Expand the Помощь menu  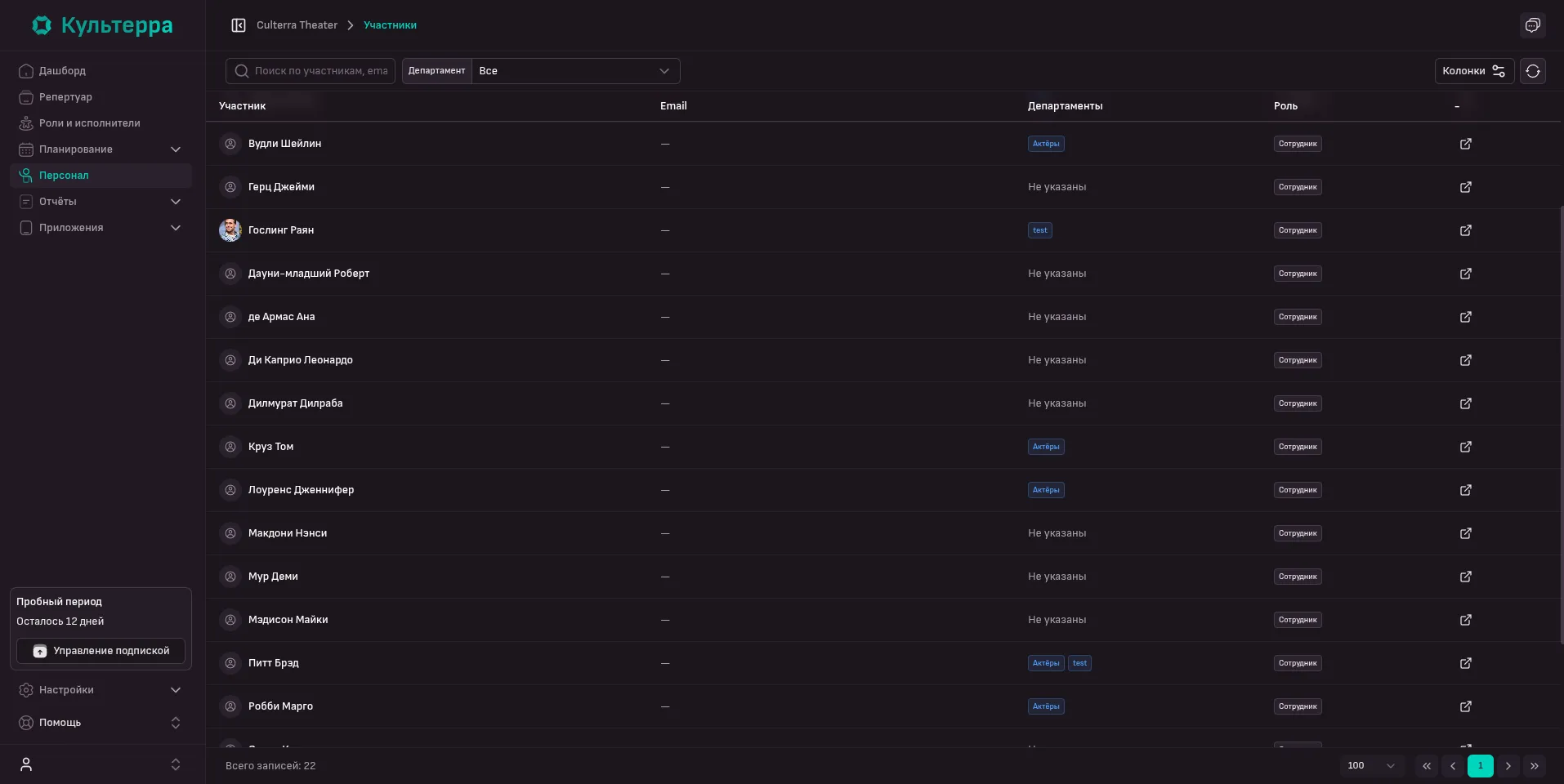point(101,723)
